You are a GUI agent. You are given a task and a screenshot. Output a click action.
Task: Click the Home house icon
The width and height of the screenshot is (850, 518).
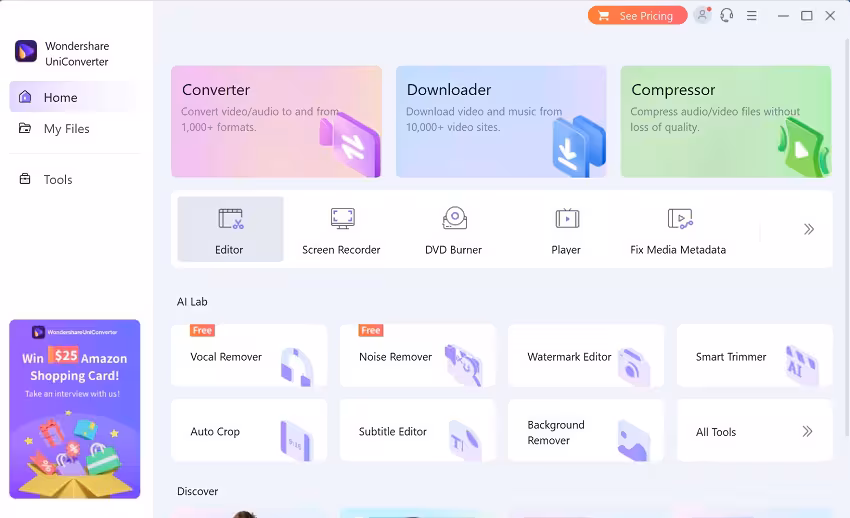25,97
